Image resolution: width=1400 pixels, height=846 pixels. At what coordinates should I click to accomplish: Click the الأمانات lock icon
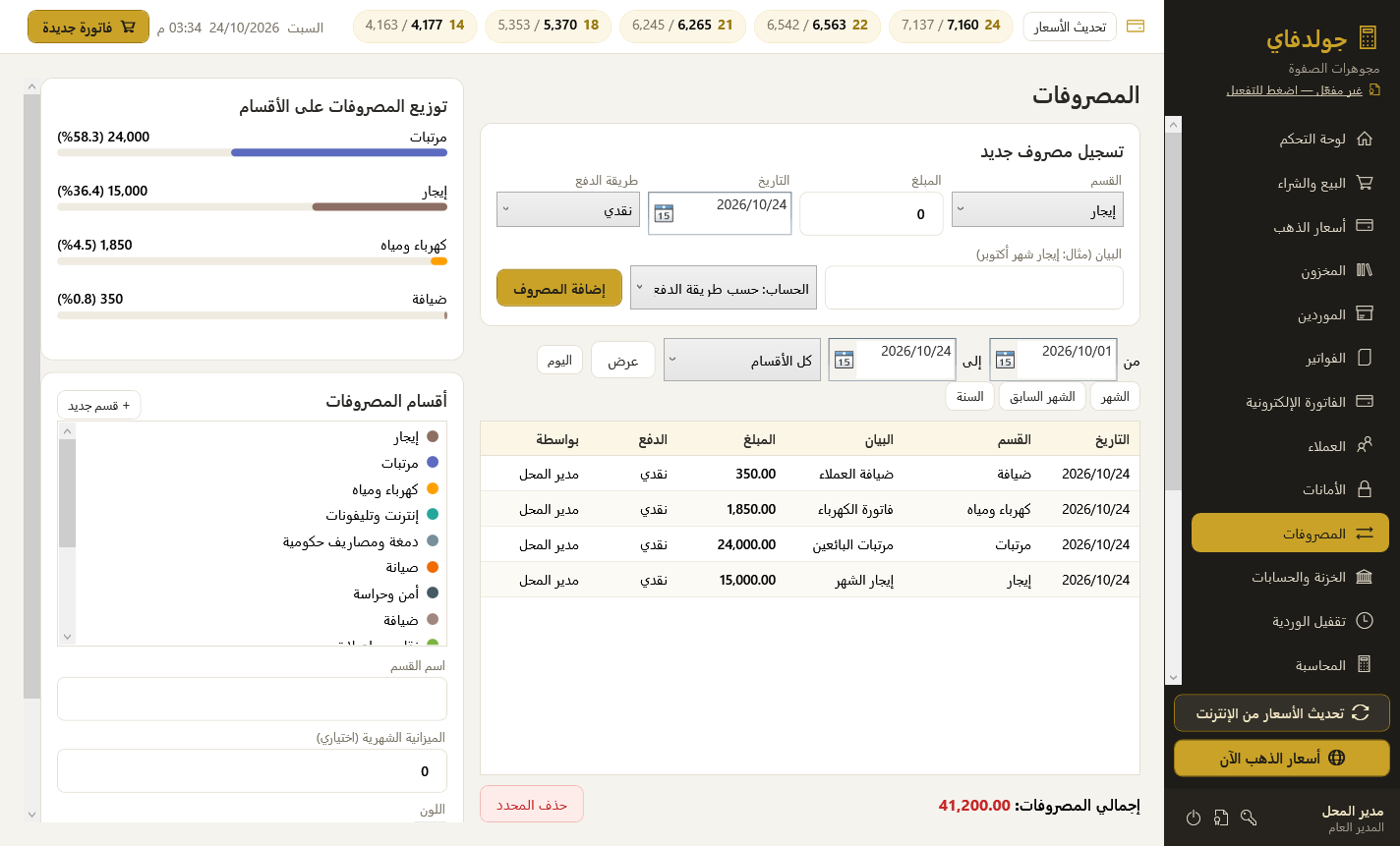coord(1364,488)
